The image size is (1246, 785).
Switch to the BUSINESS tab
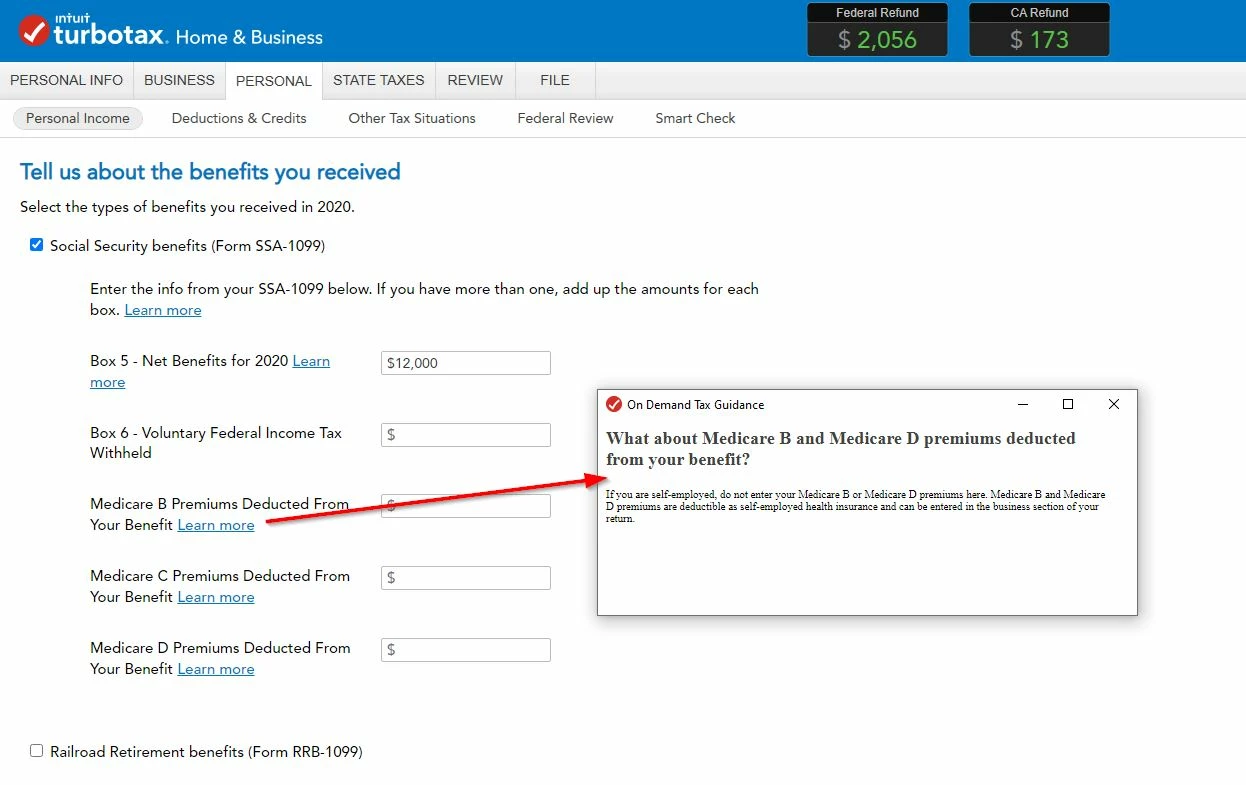click(179, 81)
